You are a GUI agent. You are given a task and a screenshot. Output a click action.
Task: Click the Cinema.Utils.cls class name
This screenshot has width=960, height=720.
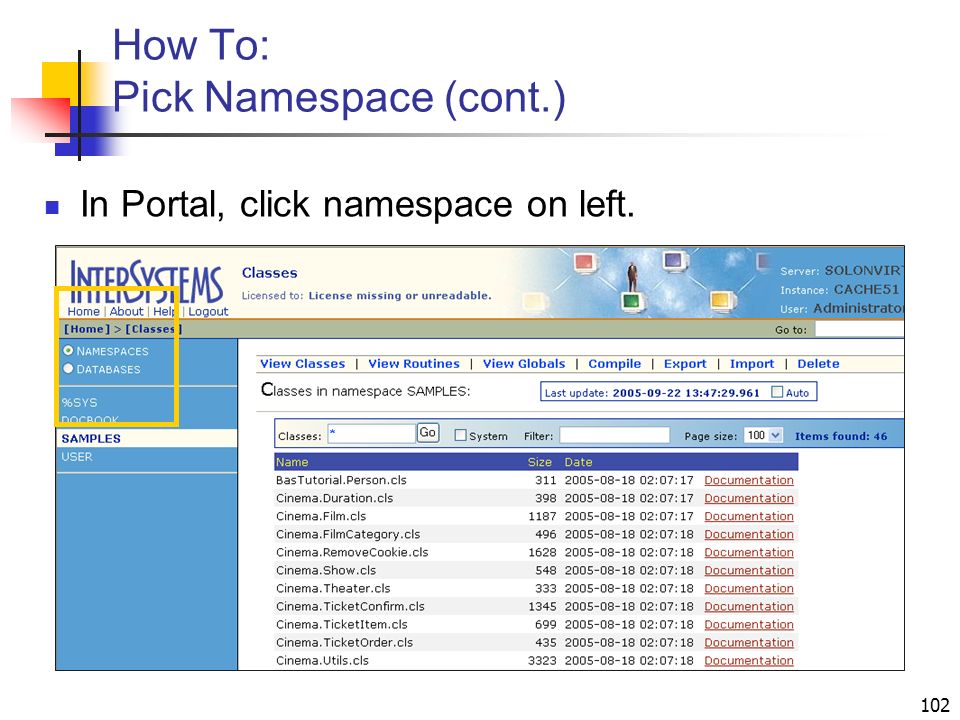tap(322, 661)
